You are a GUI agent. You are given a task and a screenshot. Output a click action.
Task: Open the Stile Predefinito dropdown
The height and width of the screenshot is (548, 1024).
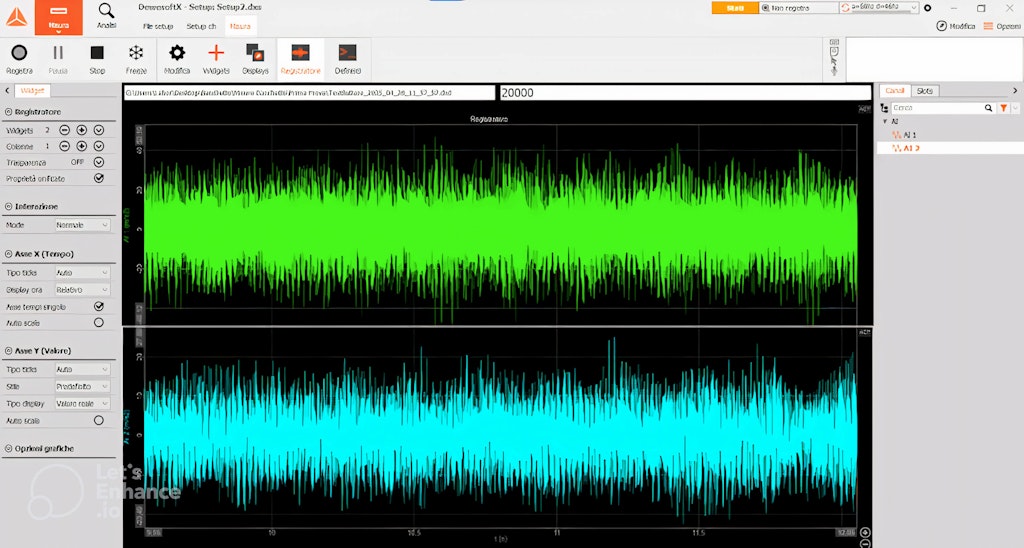pyautogui.click(x=82, y=386)
